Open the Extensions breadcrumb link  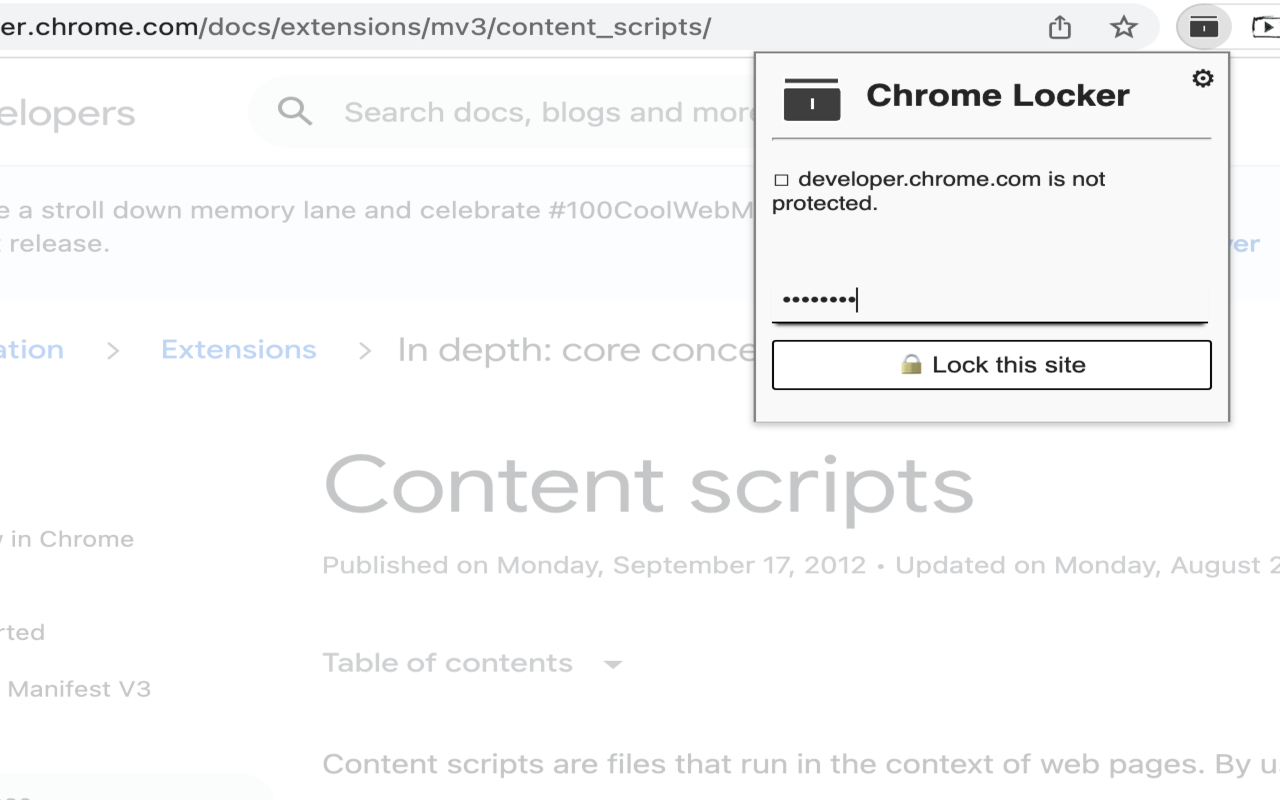click(239, 349)
